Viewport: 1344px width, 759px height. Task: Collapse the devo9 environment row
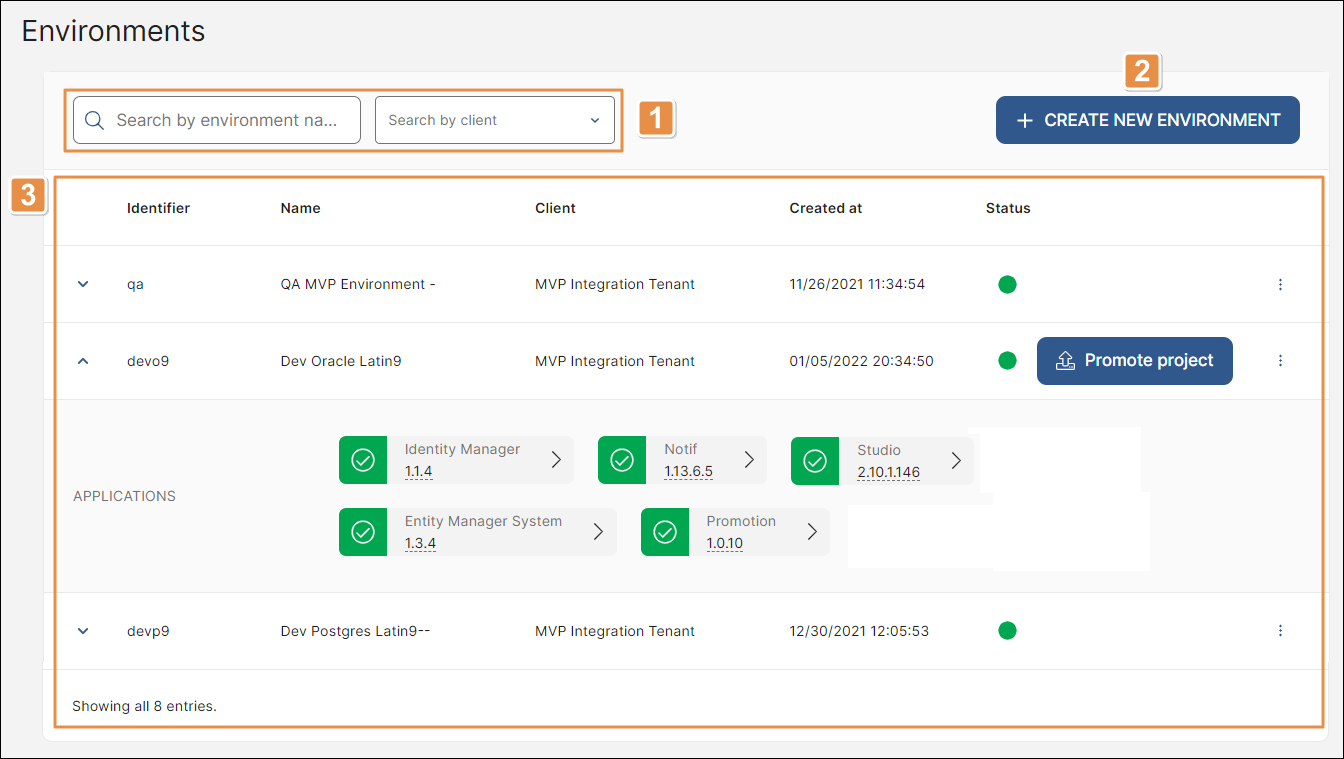pyautogui.click(x=84, y=361)
